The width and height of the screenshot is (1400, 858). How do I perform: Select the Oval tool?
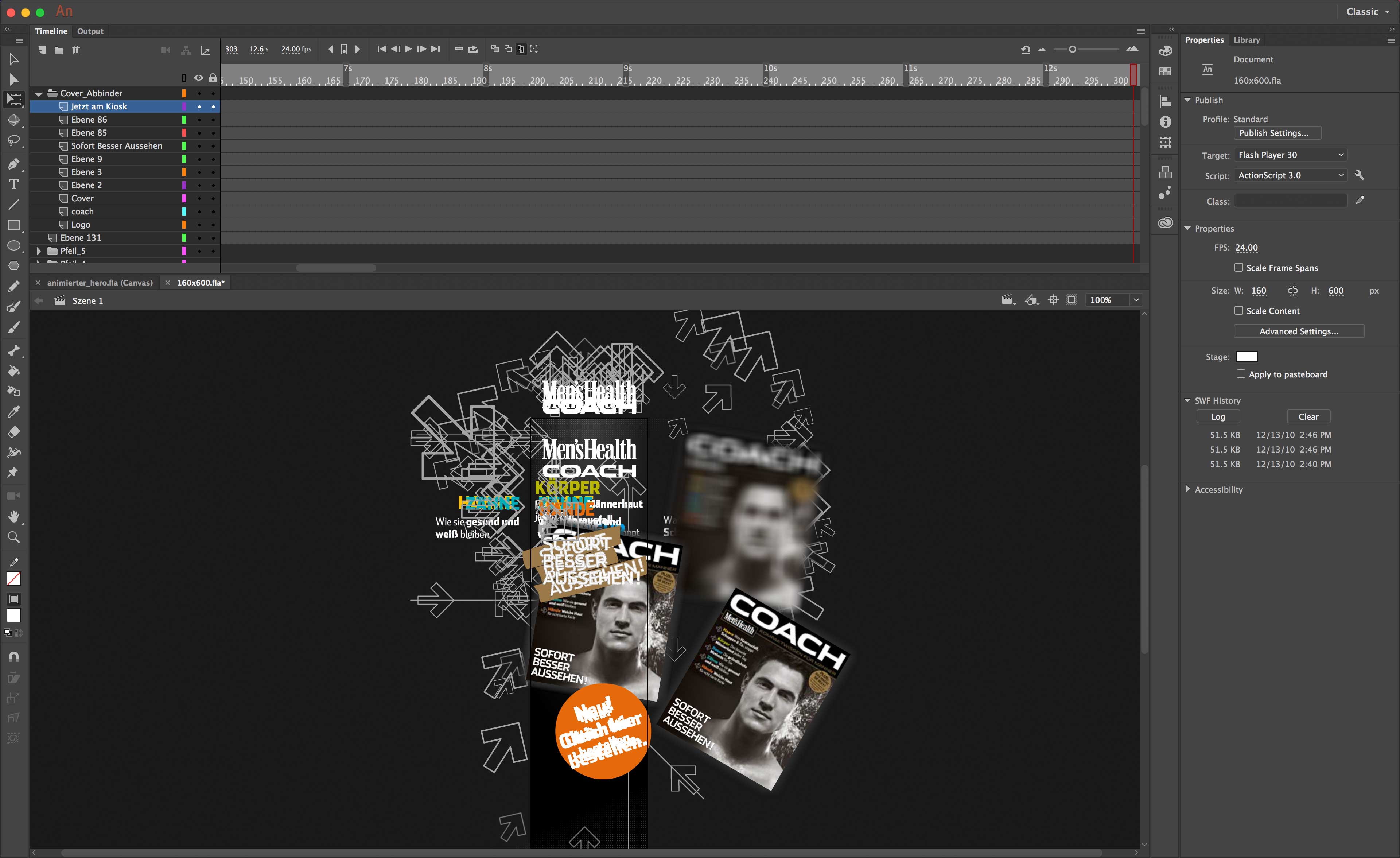pyautogui.click(x=14, y=245)
